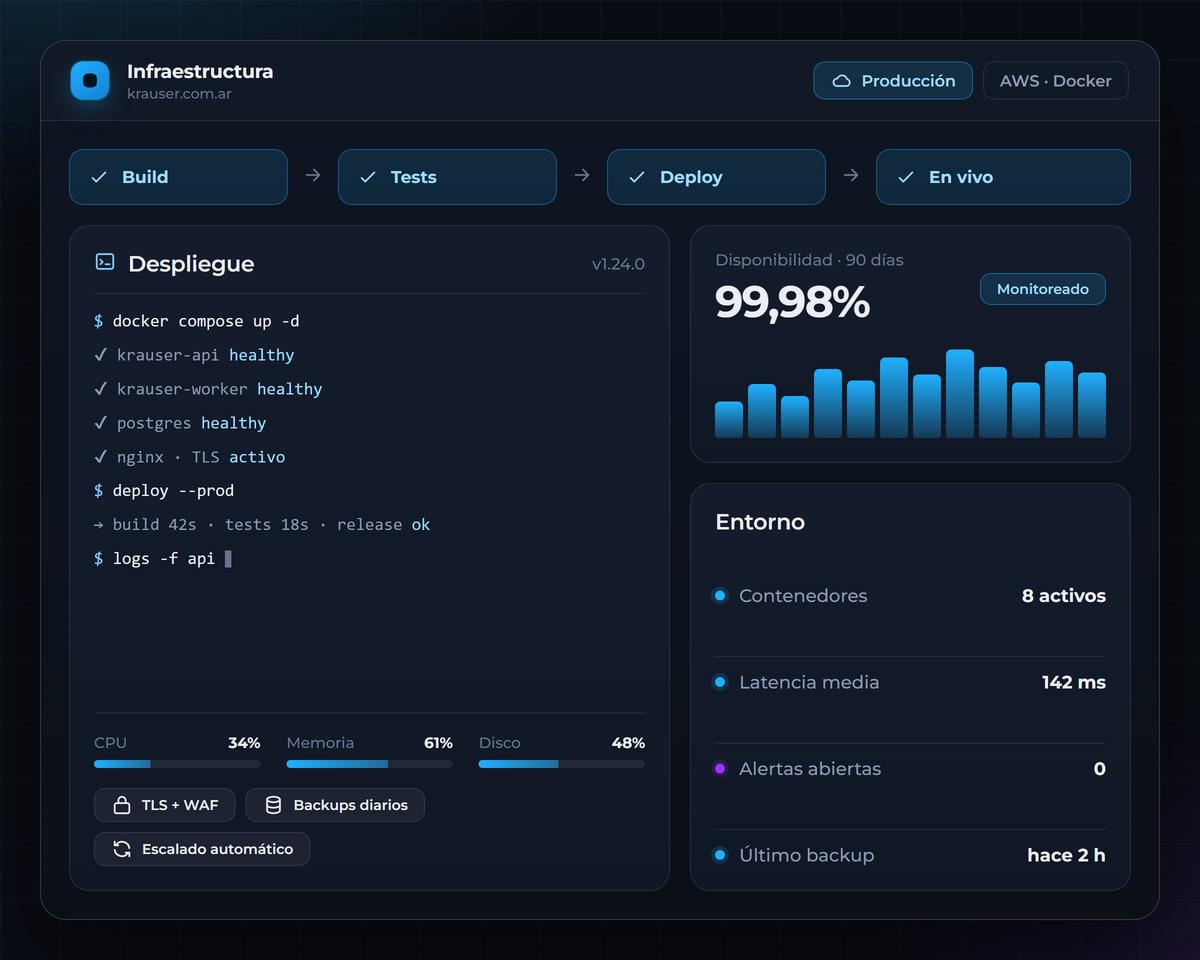Click the terminal icon beside Despliegue
The image size is (1200, 960).
[105, 262]
